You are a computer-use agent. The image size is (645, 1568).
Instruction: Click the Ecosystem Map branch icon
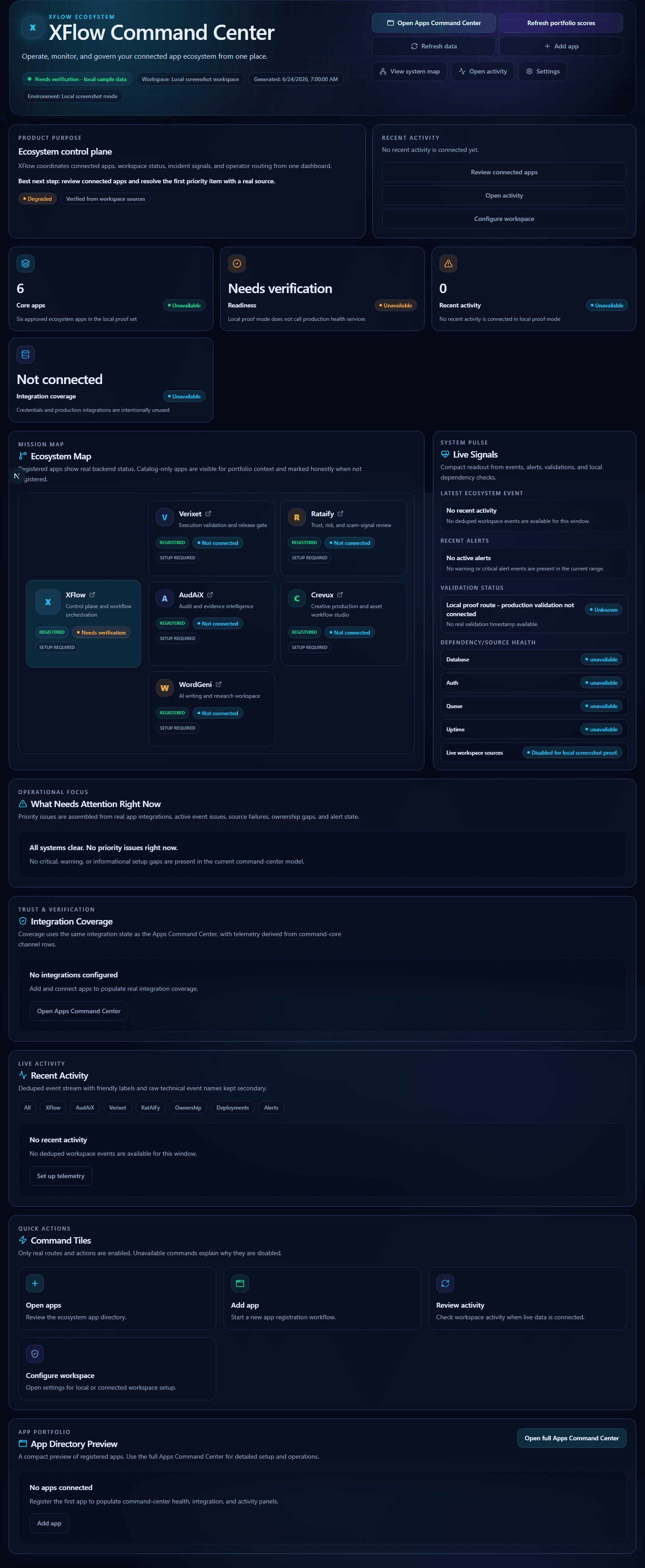tap(22, 456)
